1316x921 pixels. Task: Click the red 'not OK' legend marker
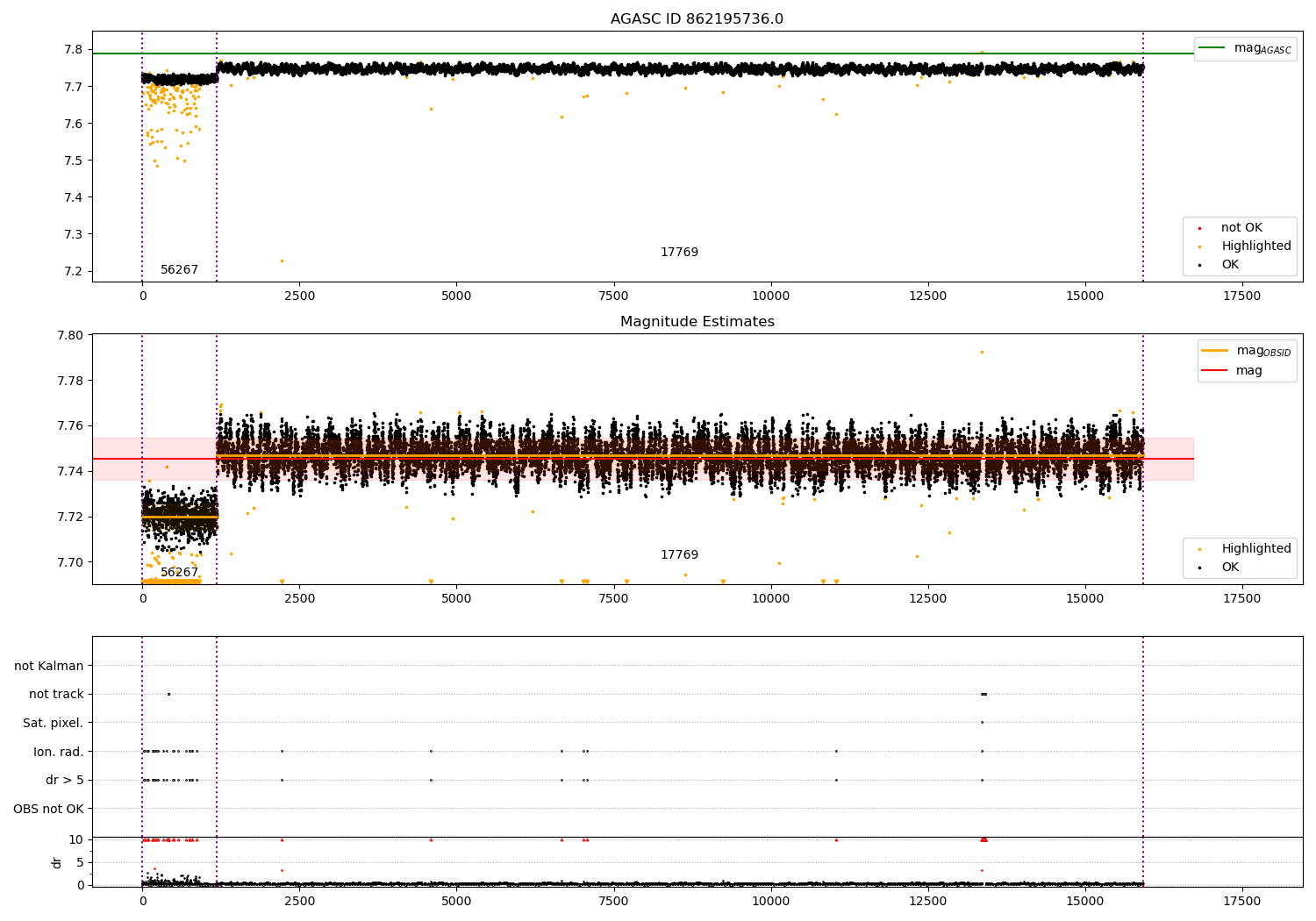coord(1199,228)
